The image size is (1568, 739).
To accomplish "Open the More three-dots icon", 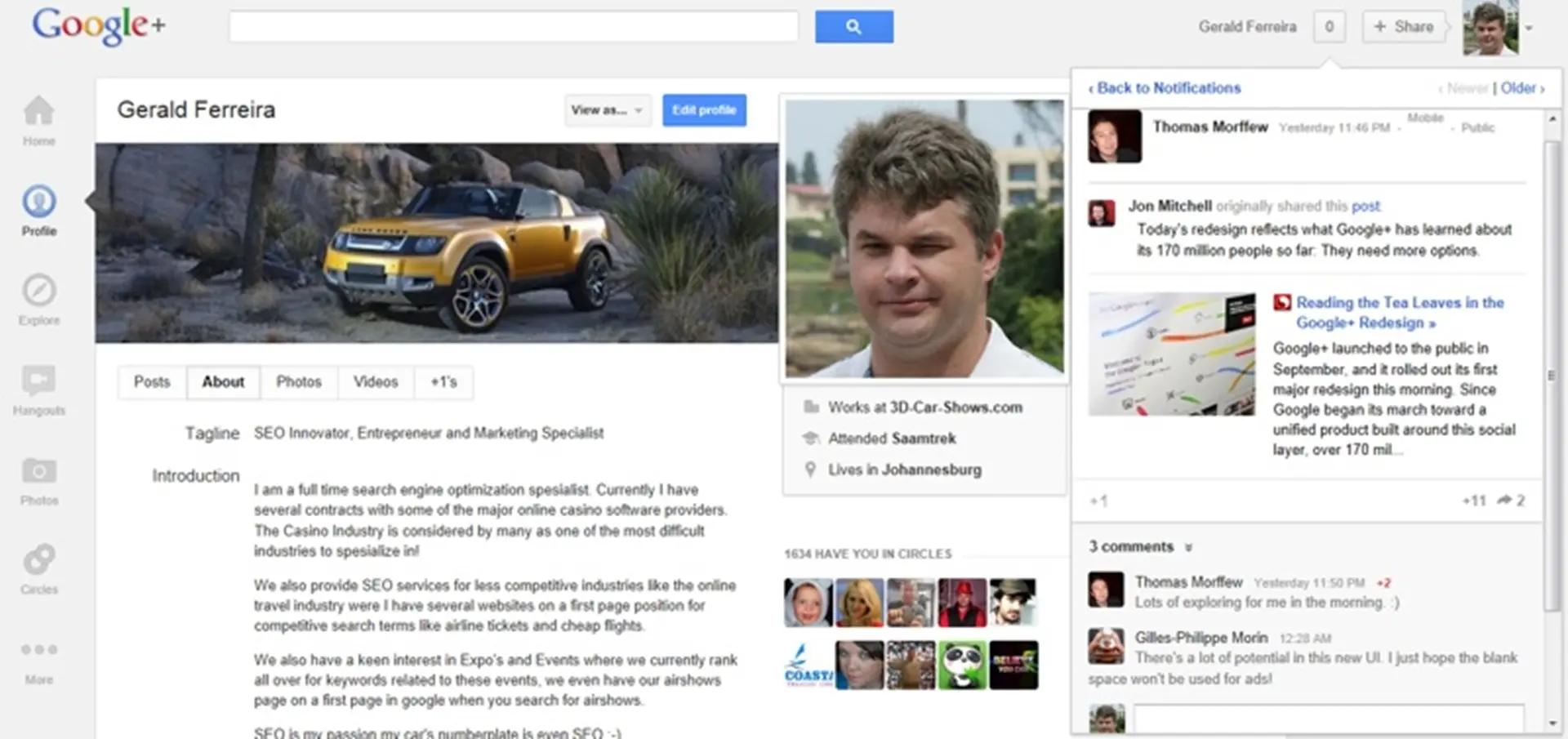I will tap(38, 650).
